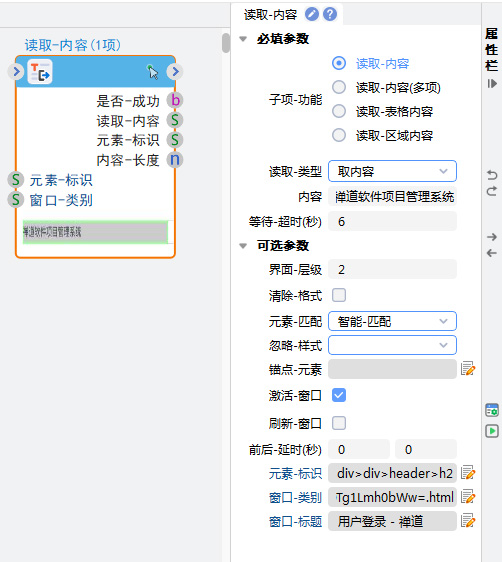Click the 子项-功能 label
The width and height of the screenshot is (502, 562).
click(x=295, y=99)
